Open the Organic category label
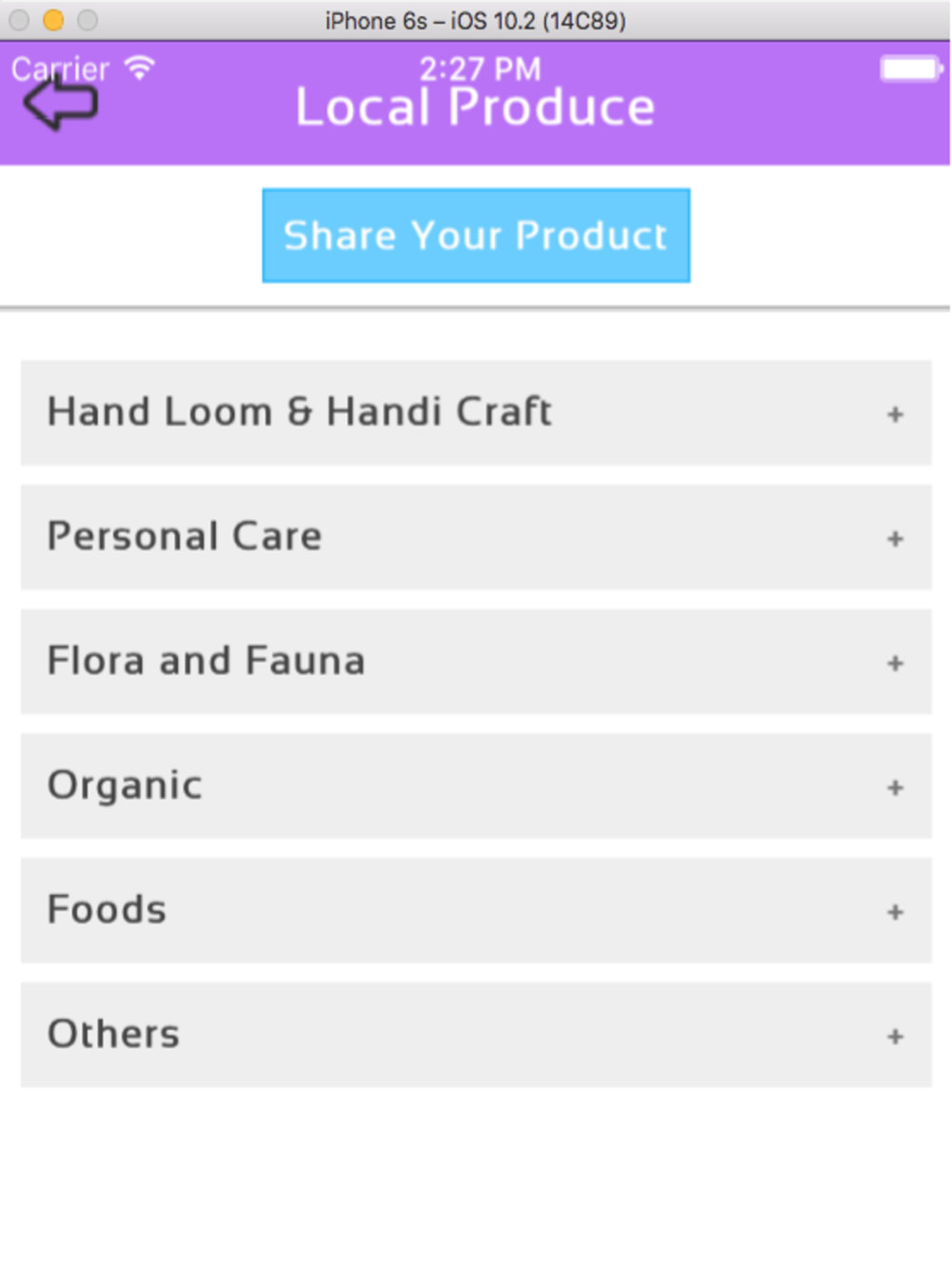 [x=125, y=786]
